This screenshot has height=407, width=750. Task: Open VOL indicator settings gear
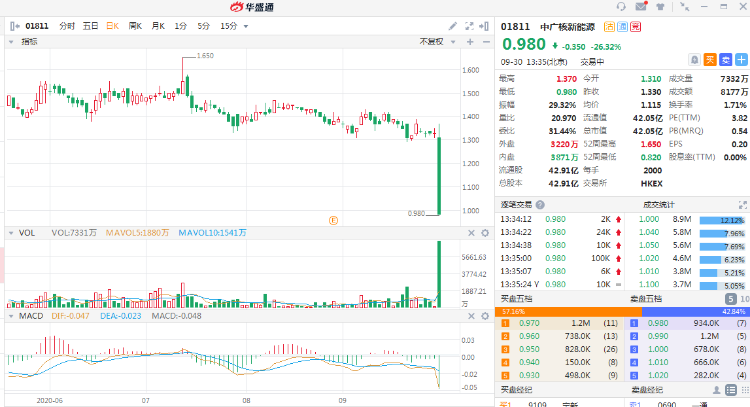[x=485, y=233]
